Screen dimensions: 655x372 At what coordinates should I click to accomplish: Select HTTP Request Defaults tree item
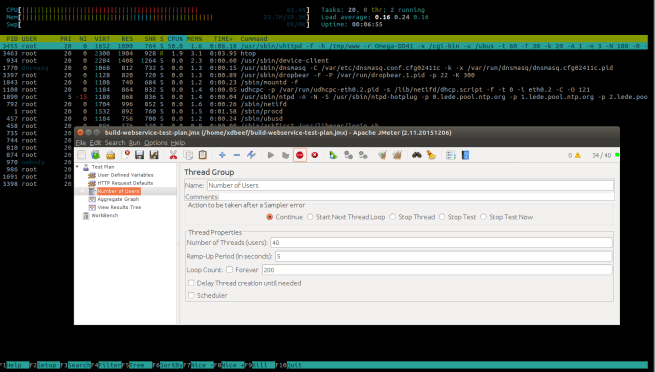point(125,183)
